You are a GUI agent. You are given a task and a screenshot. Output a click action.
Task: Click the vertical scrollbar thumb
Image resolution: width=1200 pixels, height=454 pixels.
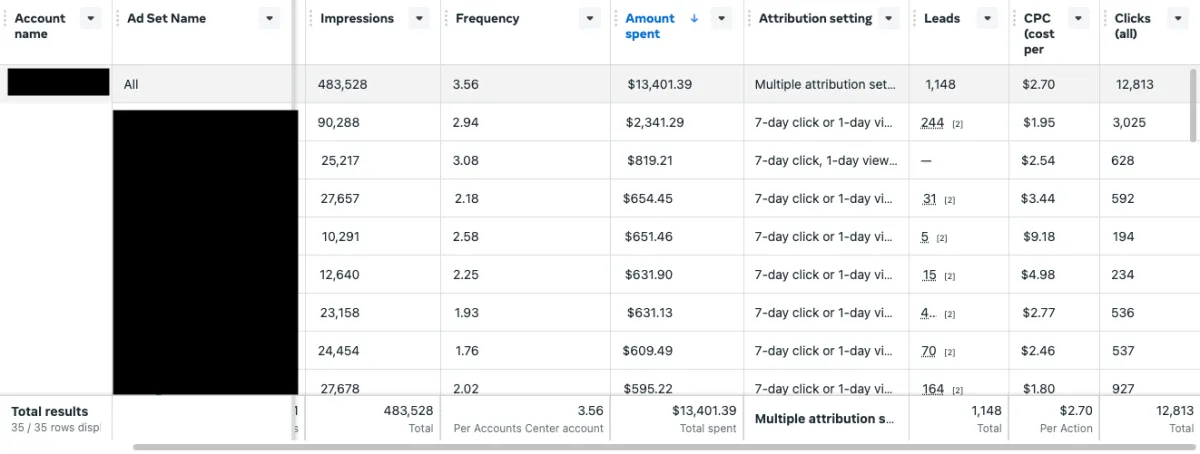click(1194, 105)
